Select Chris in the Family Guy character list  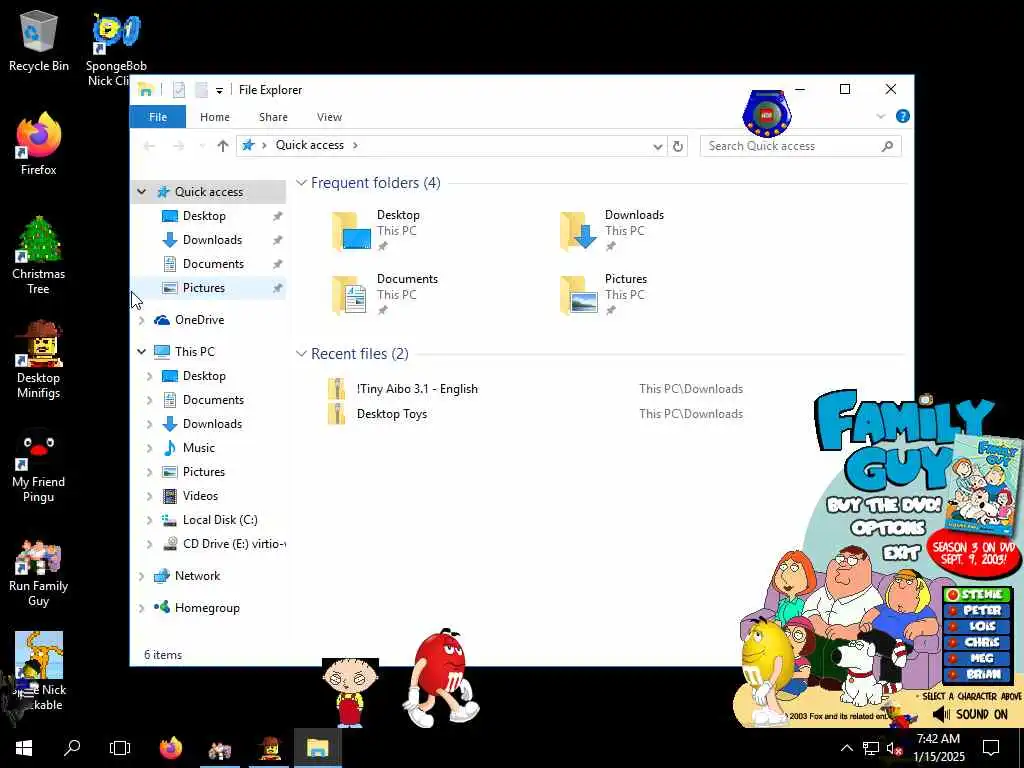pyautogui.click(x=977, y=642)
